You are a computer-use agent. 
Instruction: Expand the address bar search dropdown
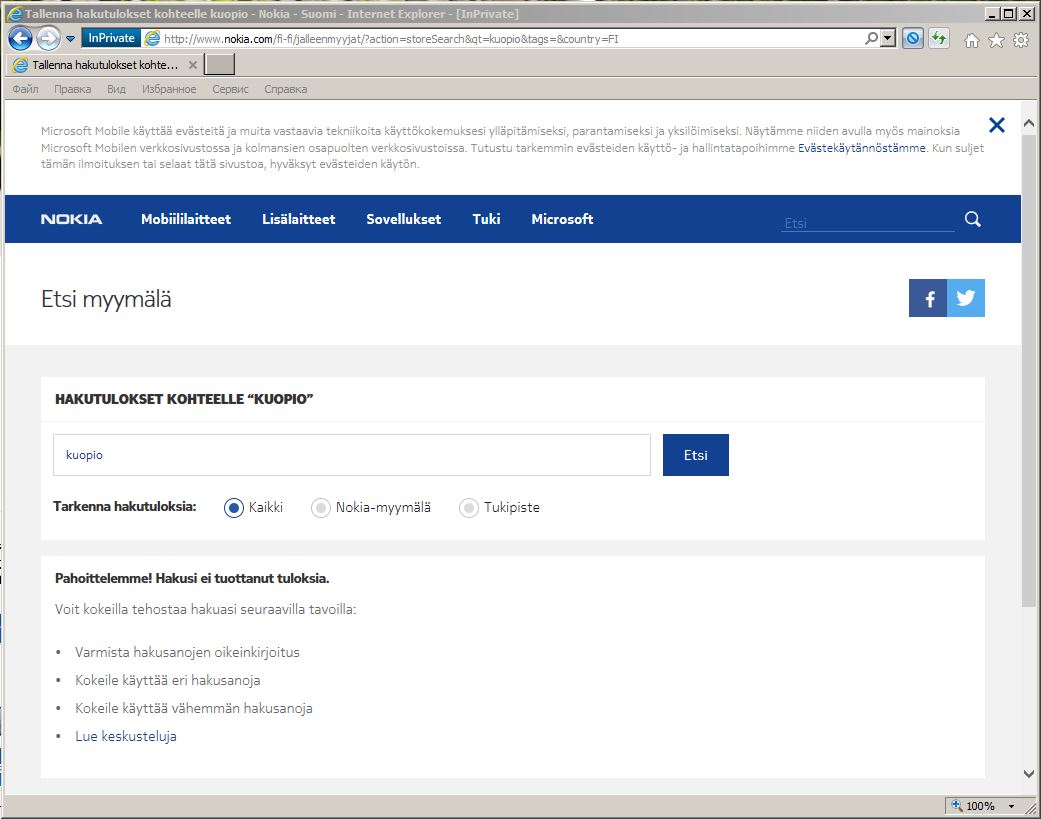888,39
